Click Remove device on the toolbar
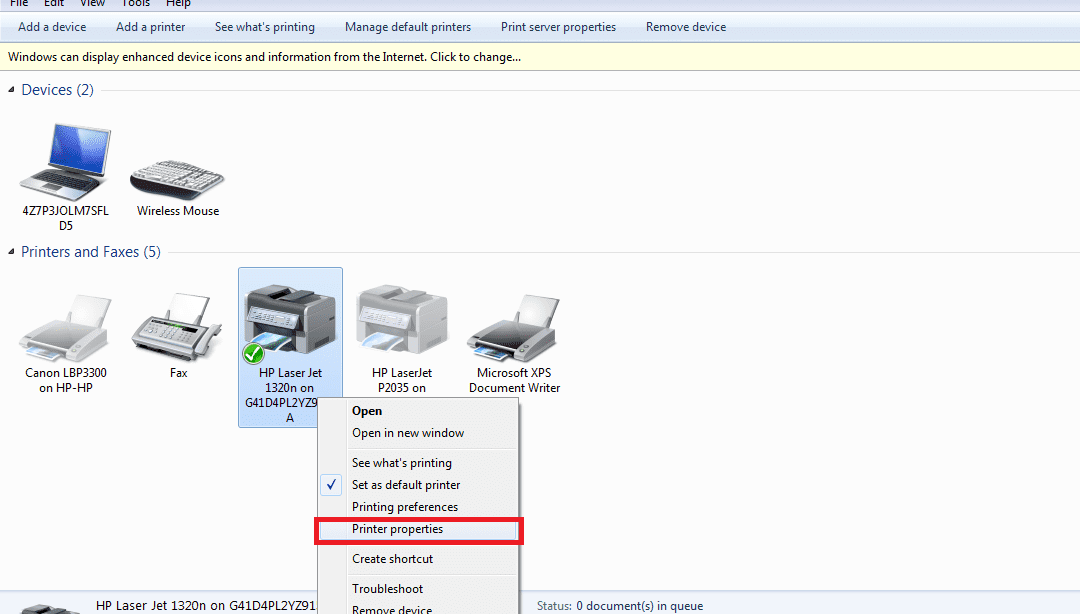1080x614 pixels. click(686, 27)
